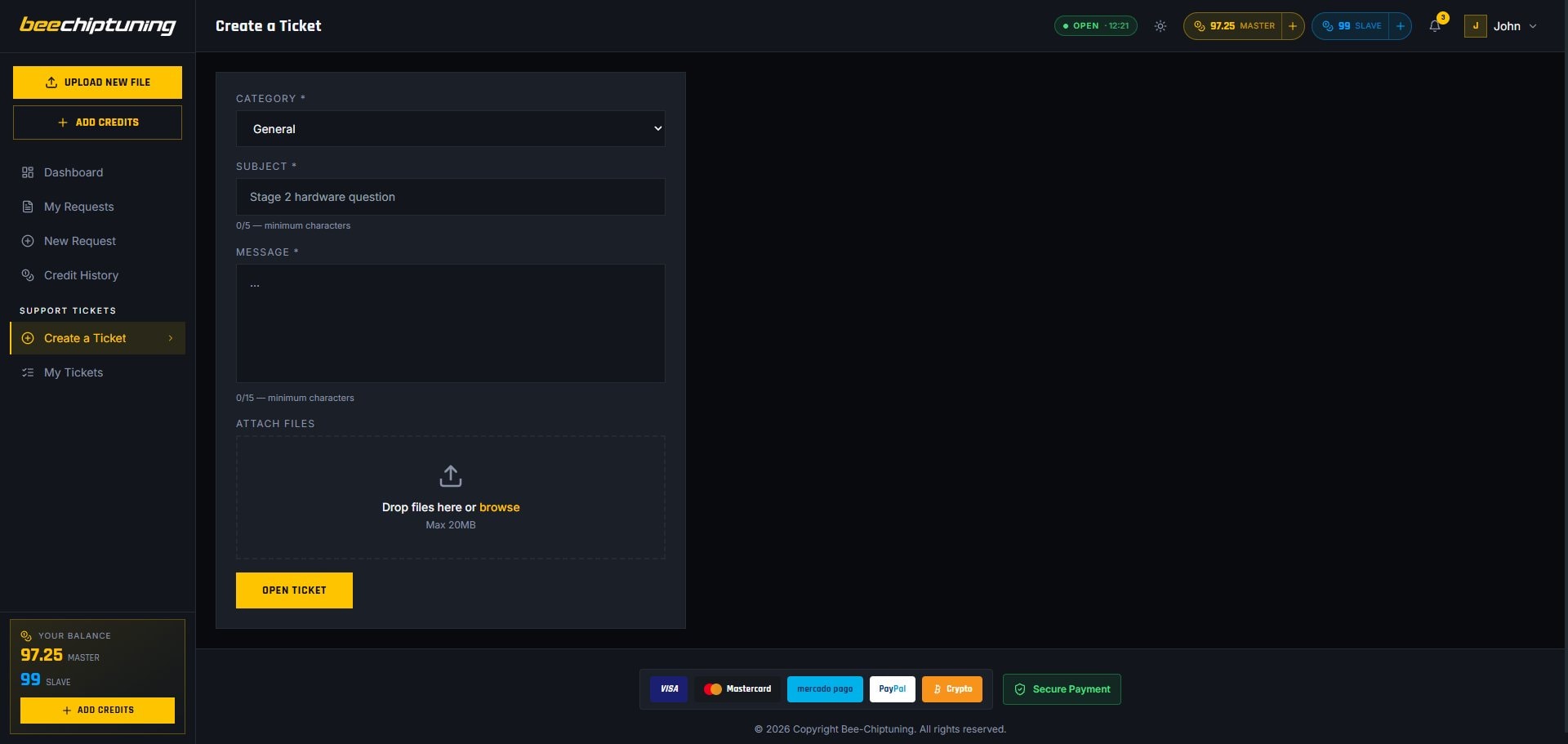Viewport: 1568px width, 744px height.
Task: Open the John user menu
Action: coord(1501,26)
